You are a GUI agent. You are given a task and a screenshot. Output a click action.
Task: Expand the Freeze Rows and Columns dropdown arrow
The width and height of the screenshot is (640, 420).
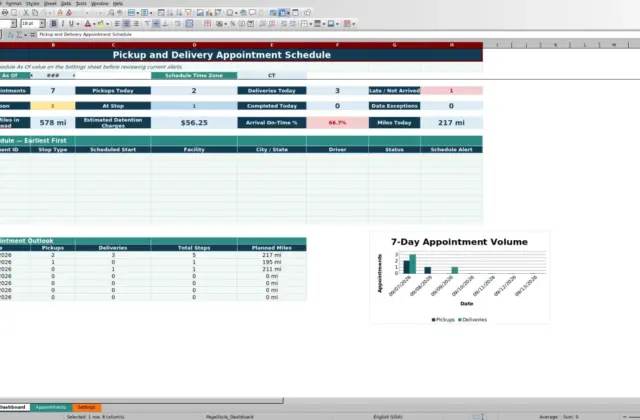click(288, 13)
